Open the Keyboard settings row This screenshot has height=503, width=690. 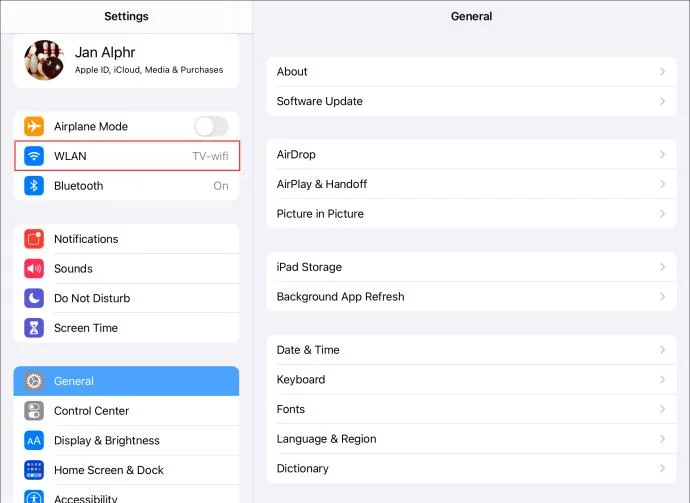pyautogui.click(x=471, y=379)
